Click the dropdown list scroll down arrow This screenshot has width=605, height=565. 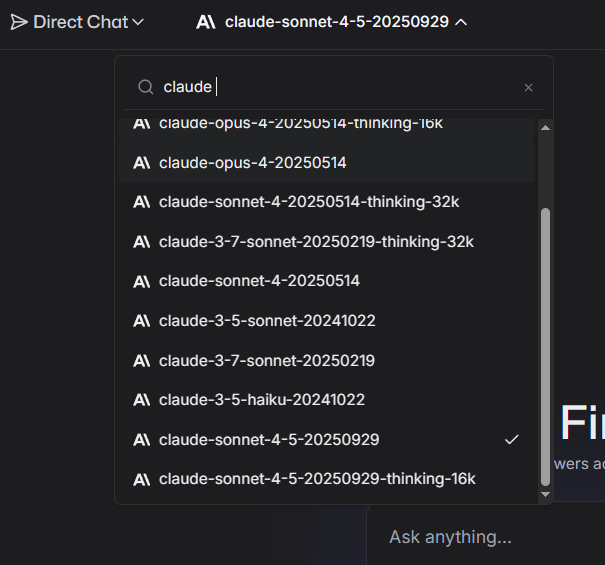tap(545, 494)
